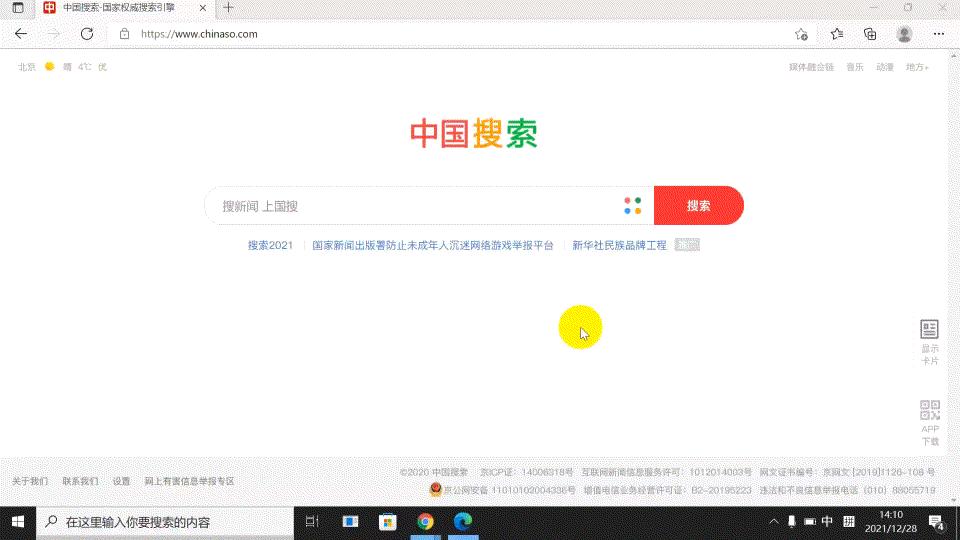Click the gray tag after 新华社民族品牌工程
This screenshot has height=540, width=960.
click(x=687, y=245)
